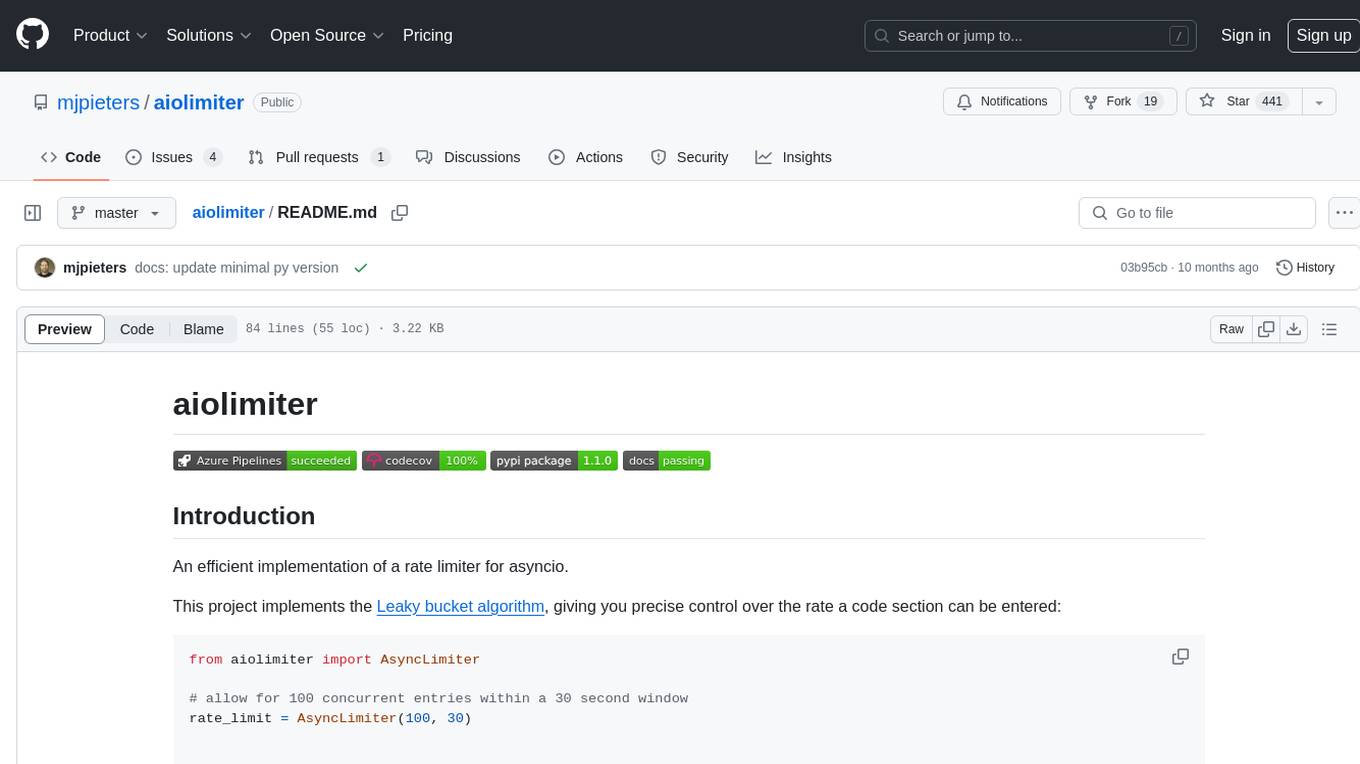Click the aiolimiter README heading
Viewport: 1360px width, 764px height.
pyautogui.click(x=245, y=404)
